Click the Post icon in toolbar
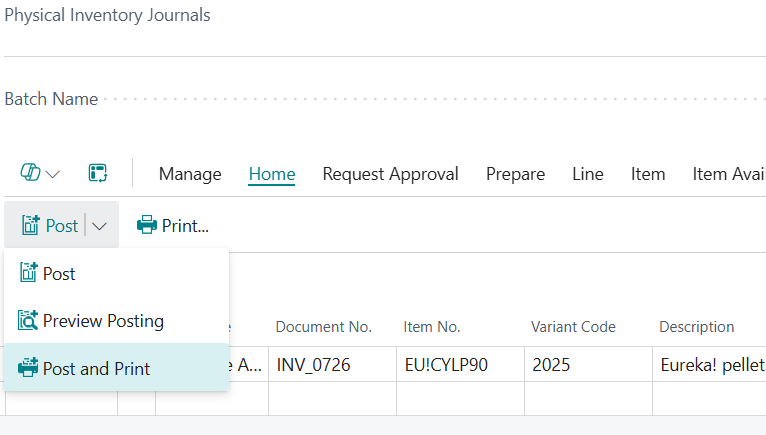The height and width of the screenshot is (435, 766). [30, 225]
